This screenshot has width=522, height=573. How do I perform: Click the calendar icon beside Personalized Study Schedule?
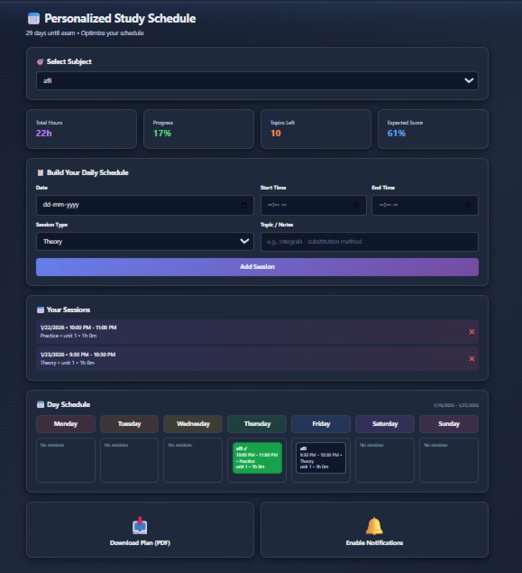pyautogui.click(x=34, y=18)
